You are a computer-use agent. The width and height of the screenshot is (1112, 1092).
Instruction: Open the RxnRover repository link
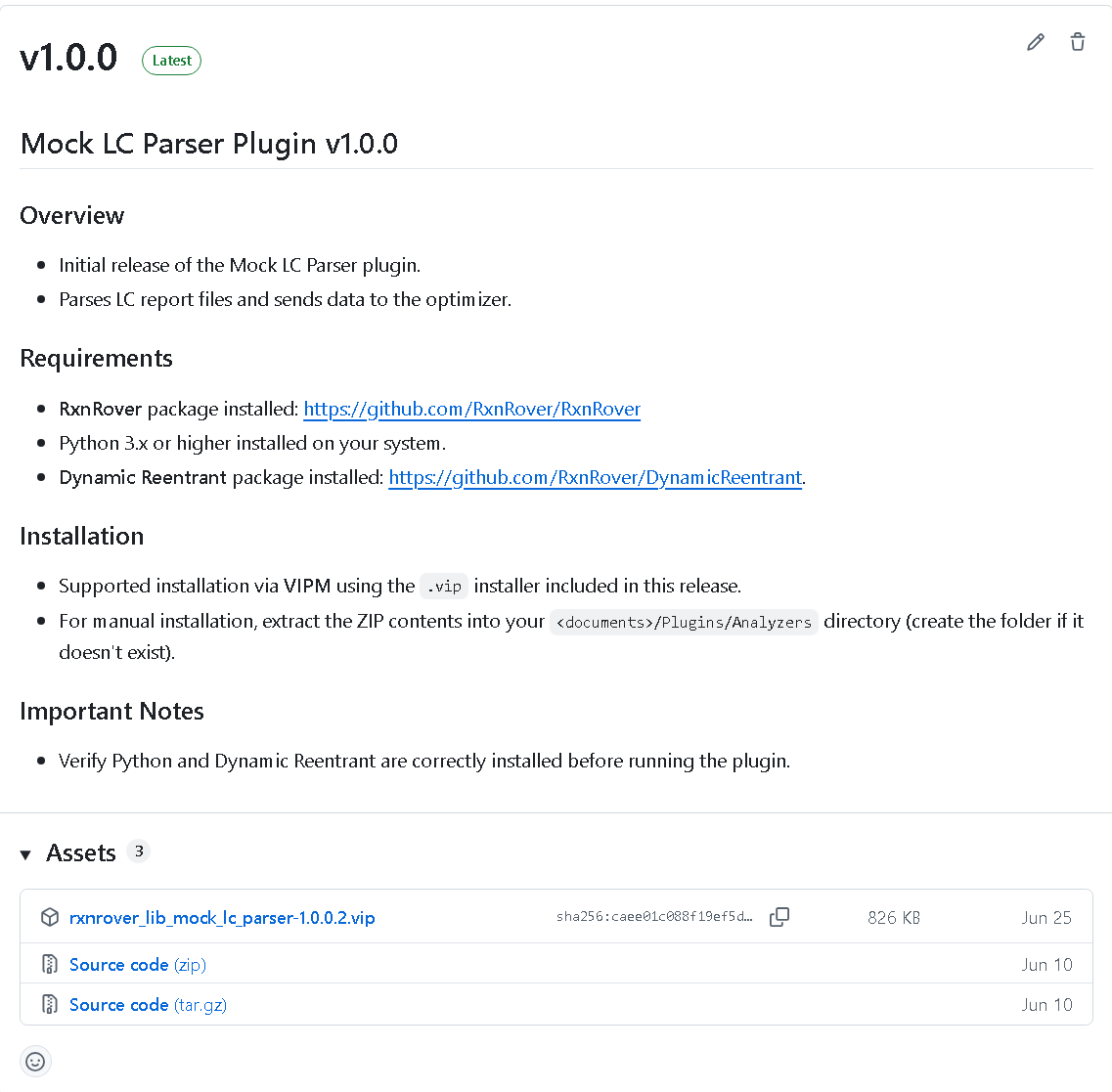(471, 409)
